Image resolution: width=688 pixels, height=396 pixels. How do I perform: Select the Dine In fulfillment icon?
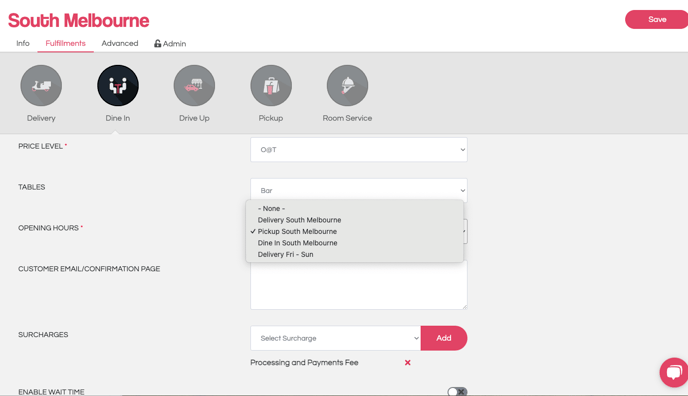tap(118, 86)
